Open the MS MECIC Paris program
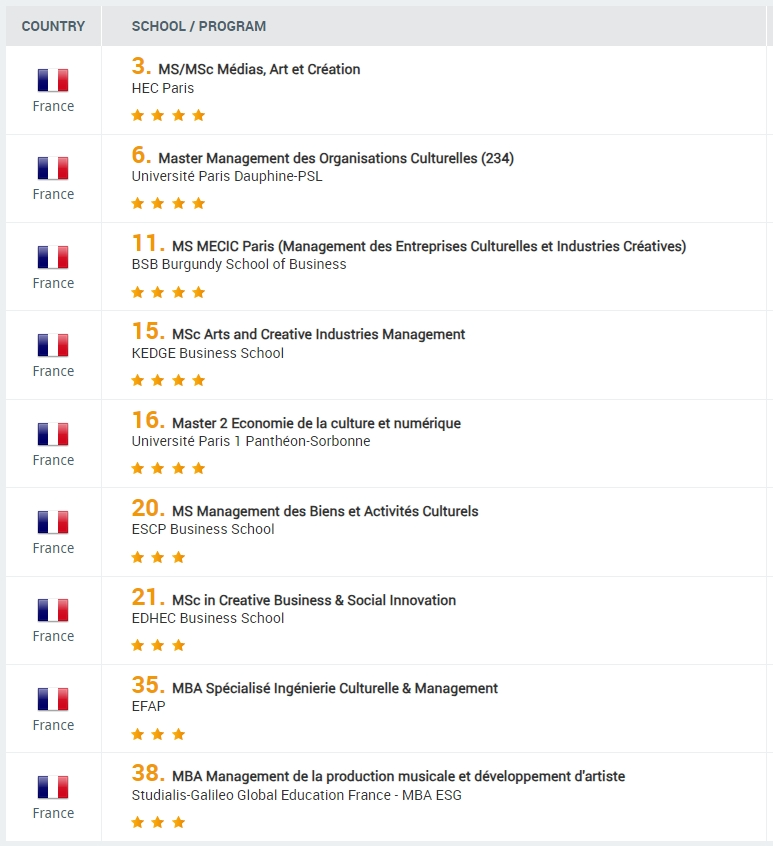This screenshot has height=846, width=773. tap(429, 246)
